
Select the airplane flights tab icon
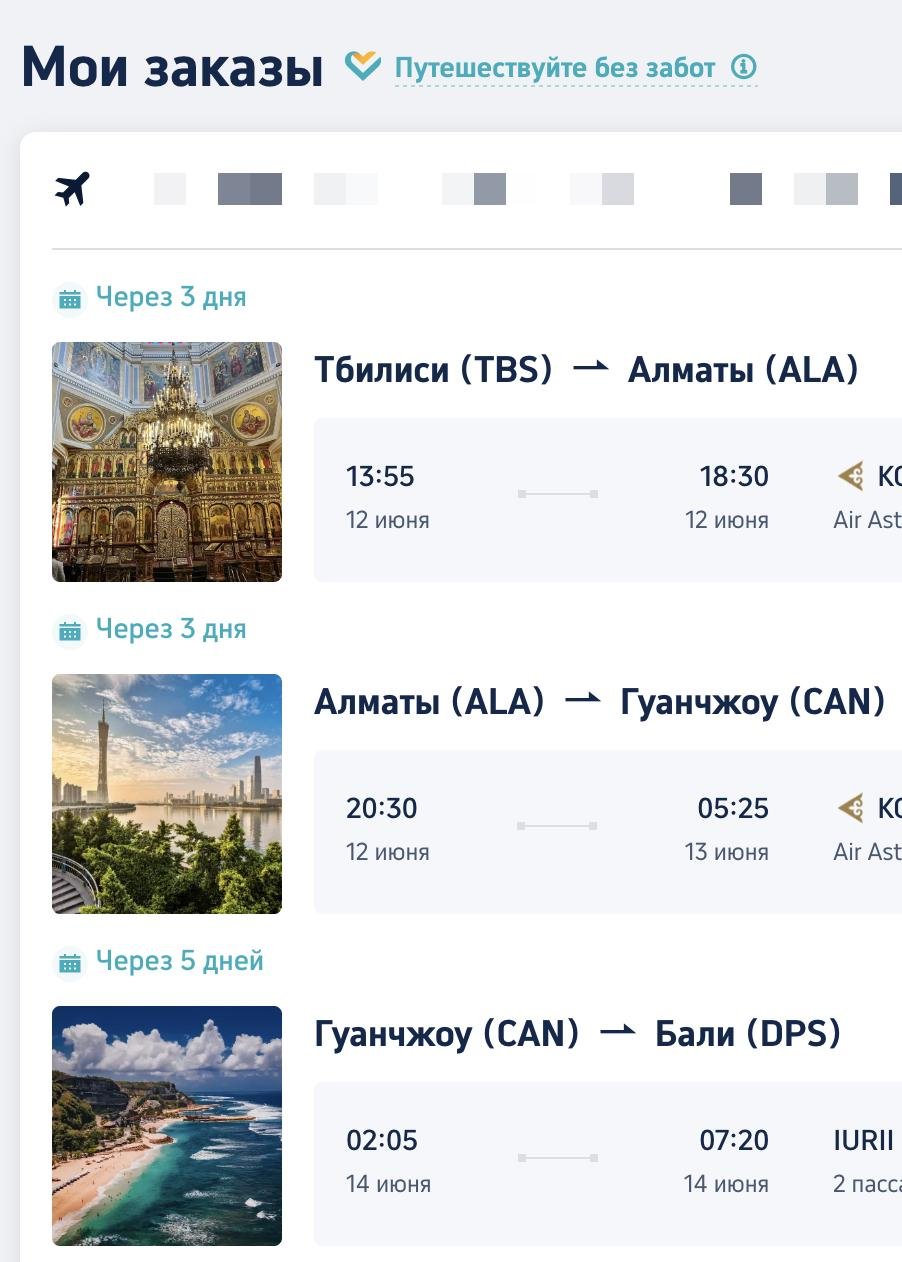coord(72,188)
